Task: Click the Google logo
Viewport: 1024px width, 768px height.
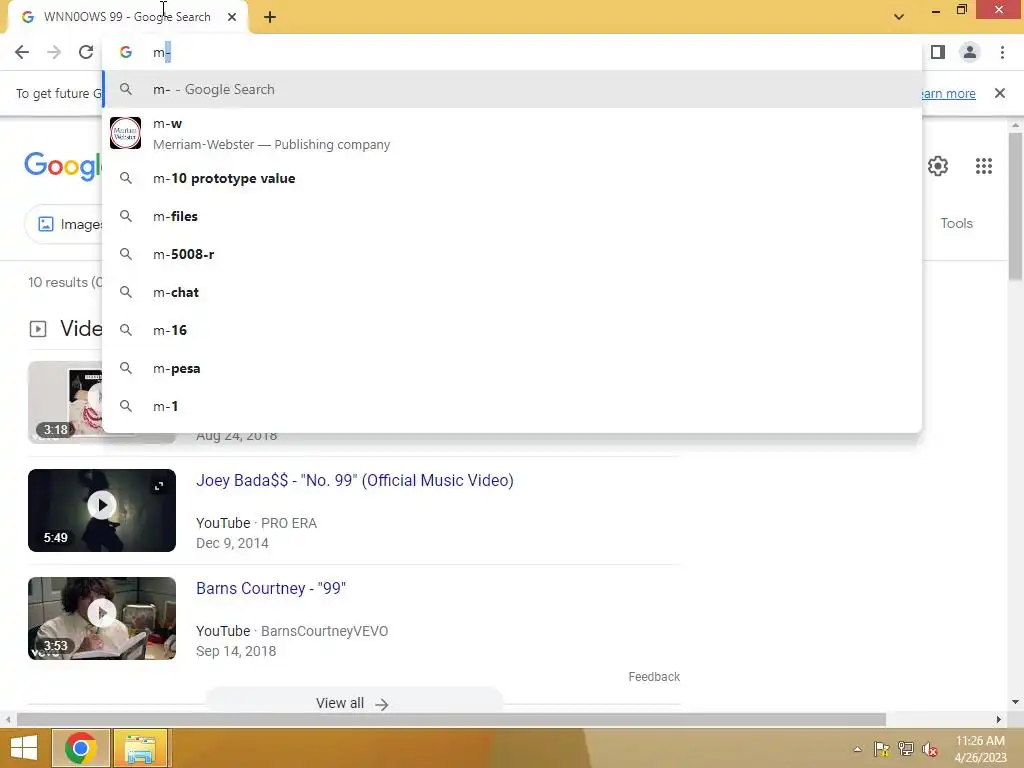Action: tap(63, 165)
